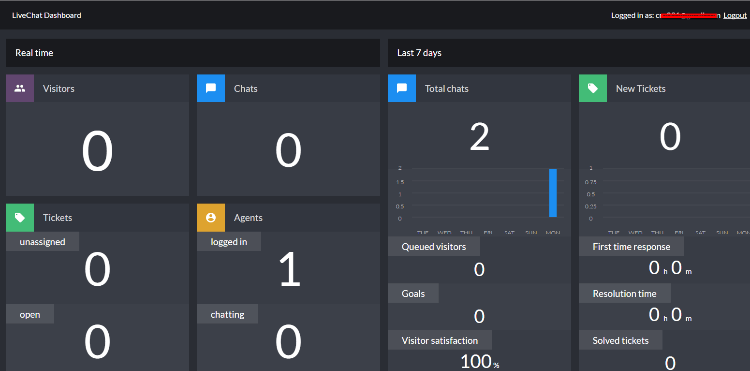750x371 pixels.
Task: Select the Real time section header
Action: pyautogui.click(x=193, y=53)
